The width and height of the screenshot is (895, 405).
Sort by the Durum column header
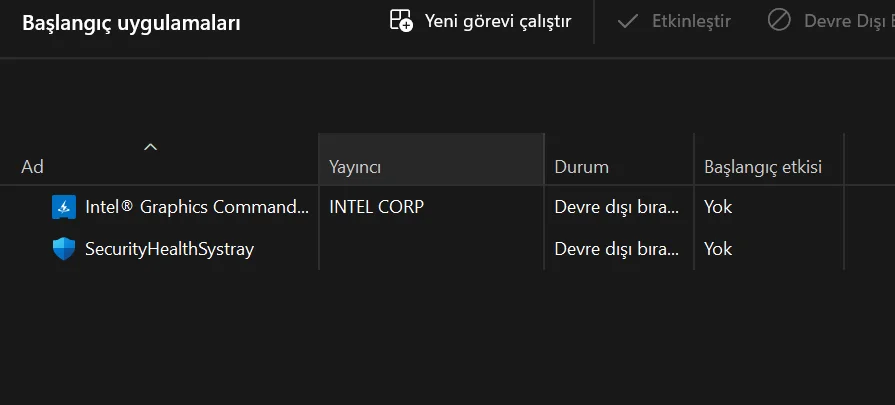pos(581,167)
